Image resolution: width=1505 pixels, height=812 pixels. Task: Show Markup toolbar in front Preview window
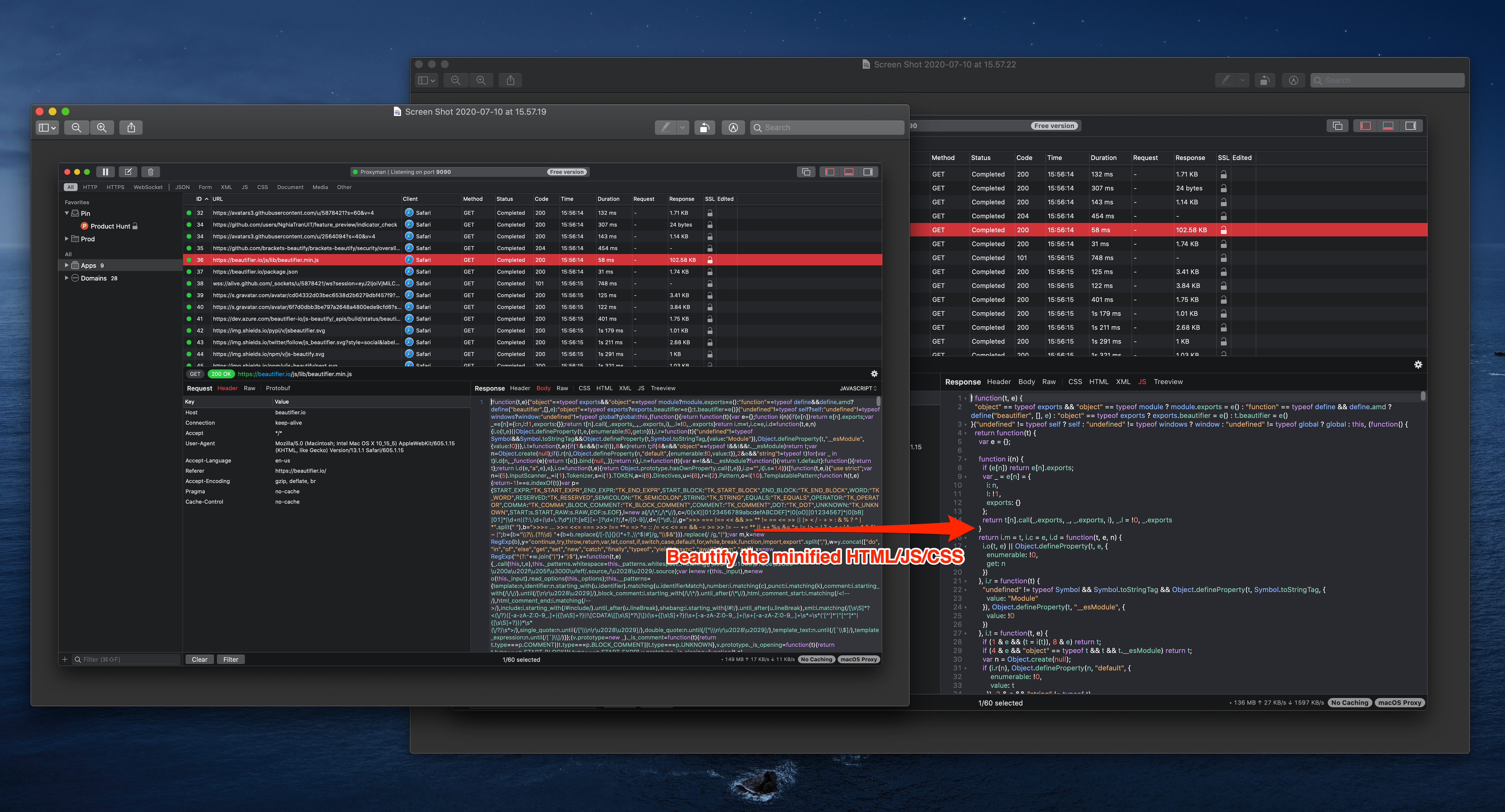[x=733, y=127]
